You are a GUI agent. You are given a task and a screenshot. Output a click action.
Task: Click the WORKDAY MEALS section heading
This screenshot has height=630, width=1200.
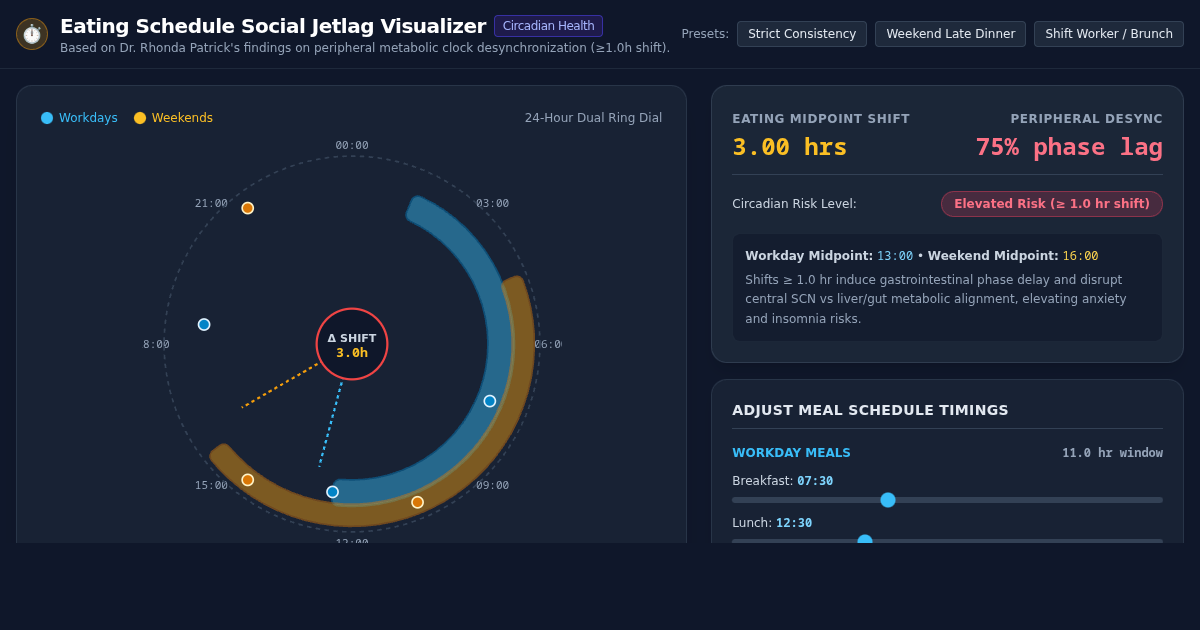(x=791, y=453)
